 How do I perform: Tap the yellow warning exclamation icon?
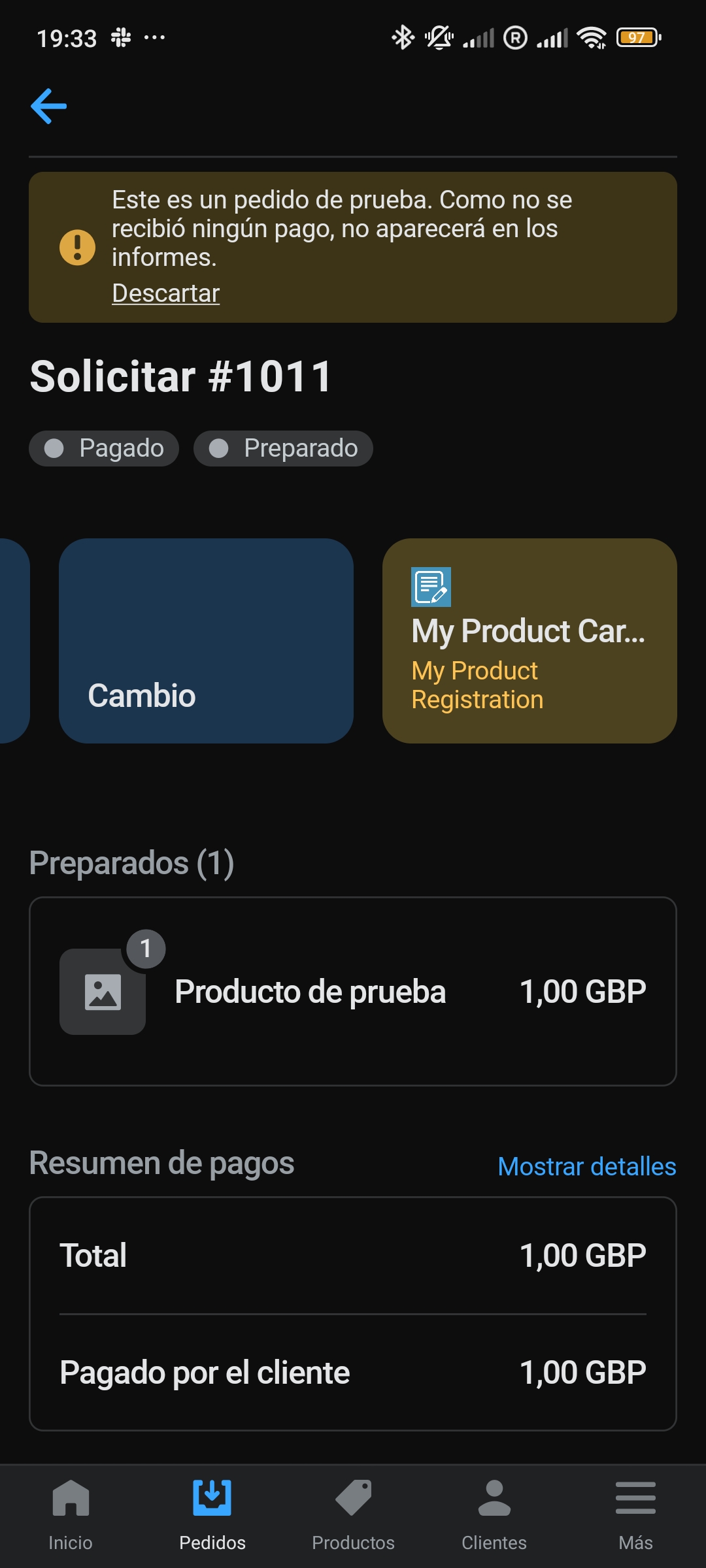tap(77, 247)
